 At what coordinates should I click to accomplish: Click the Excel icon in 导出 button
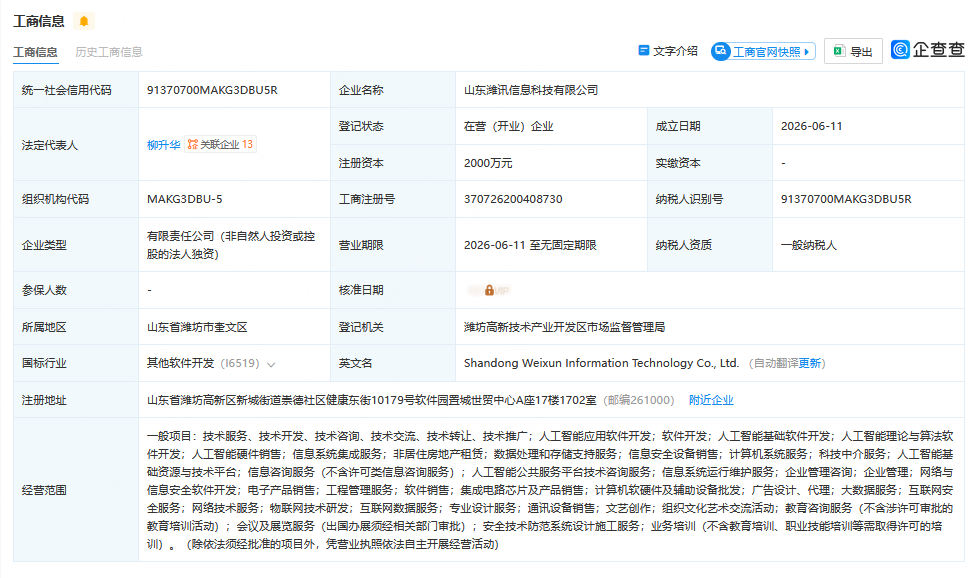[838, 51]
